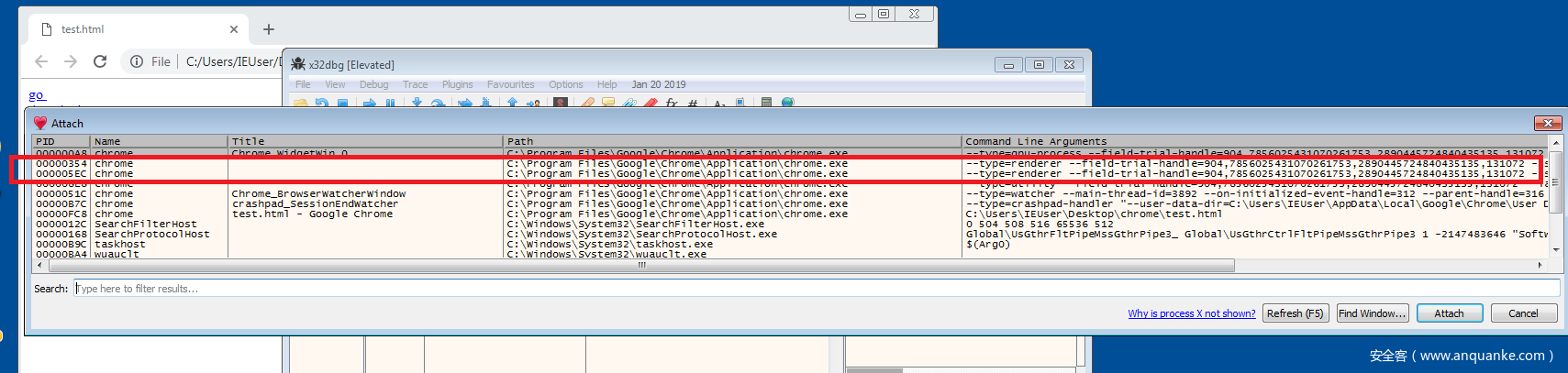Click the Chrome back arrow
Image resolution: width=1568 pixels, height=373 pixels.
pos(41,61)
